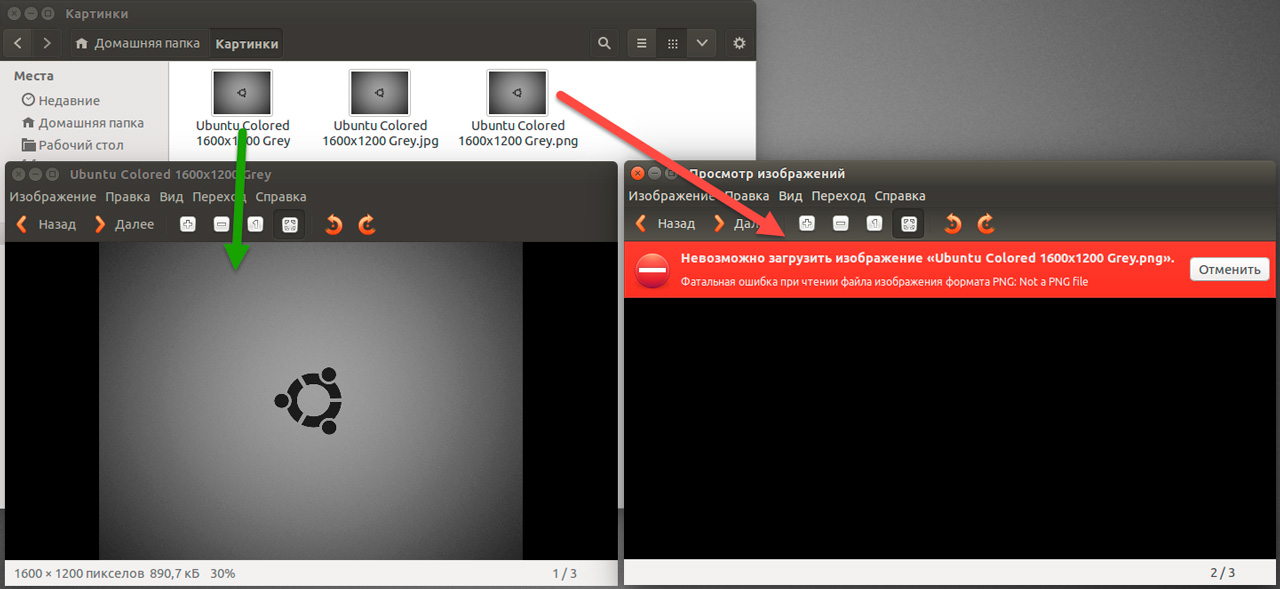Open the gear settings menu in file manager
Viewport: 1280px width, 589px height.
pyautogui.click(x=739, y=44)
